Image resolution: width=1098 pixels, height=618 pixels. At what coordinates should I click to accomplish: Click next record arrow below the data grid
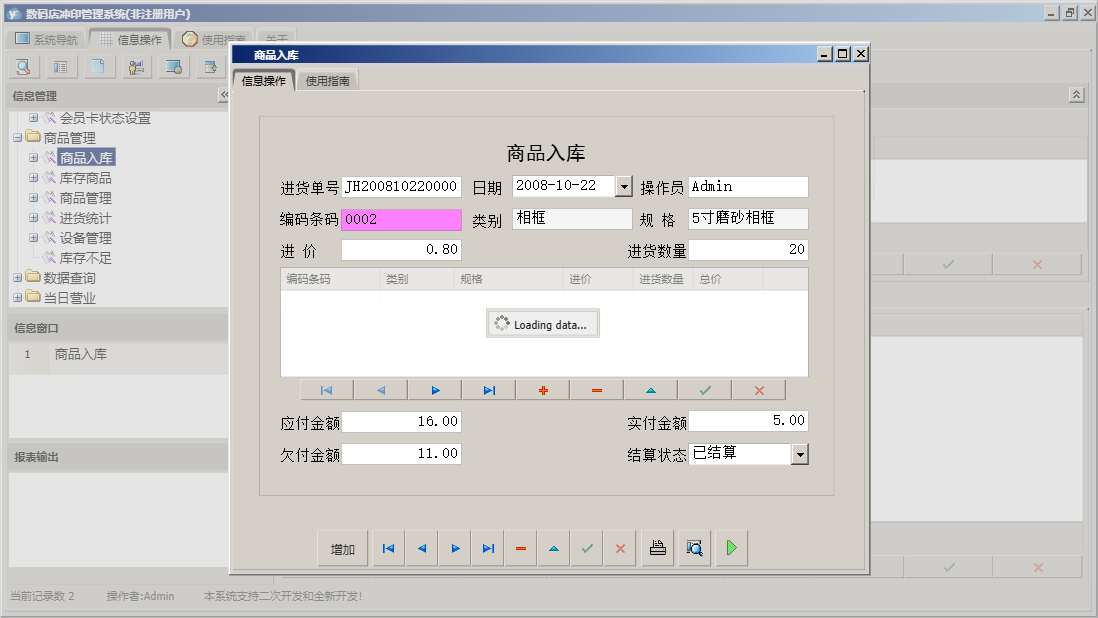click(x=434, y=389)
